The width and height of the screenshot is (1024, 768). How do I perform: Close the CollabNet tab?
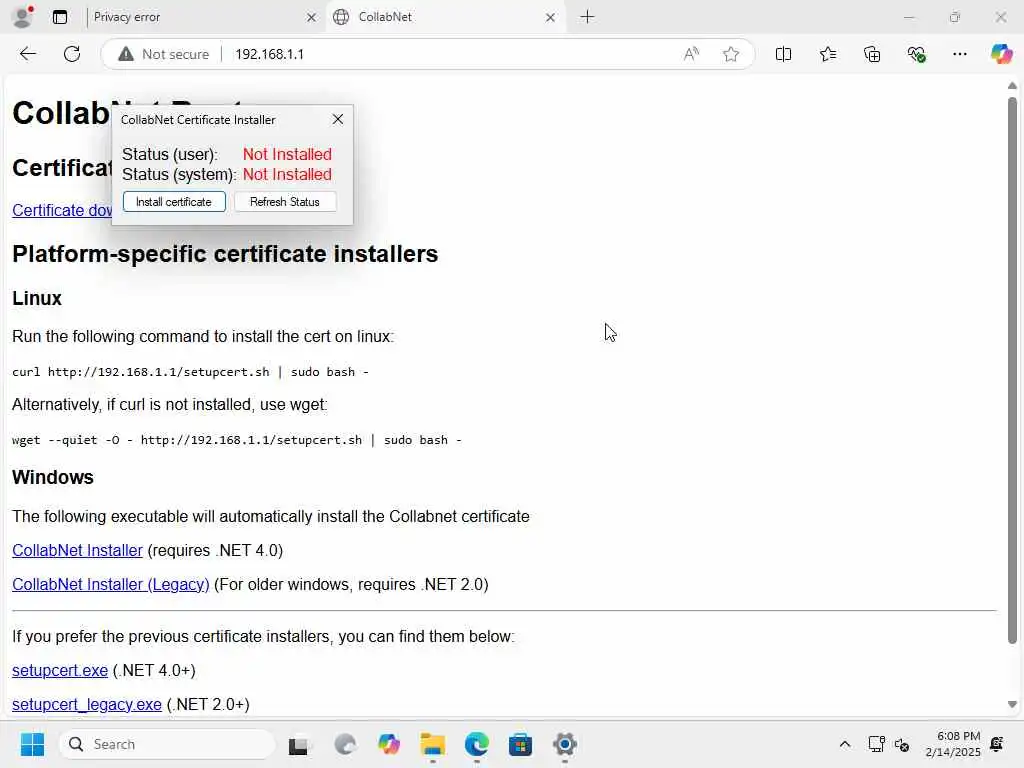(x=551, y=18)
